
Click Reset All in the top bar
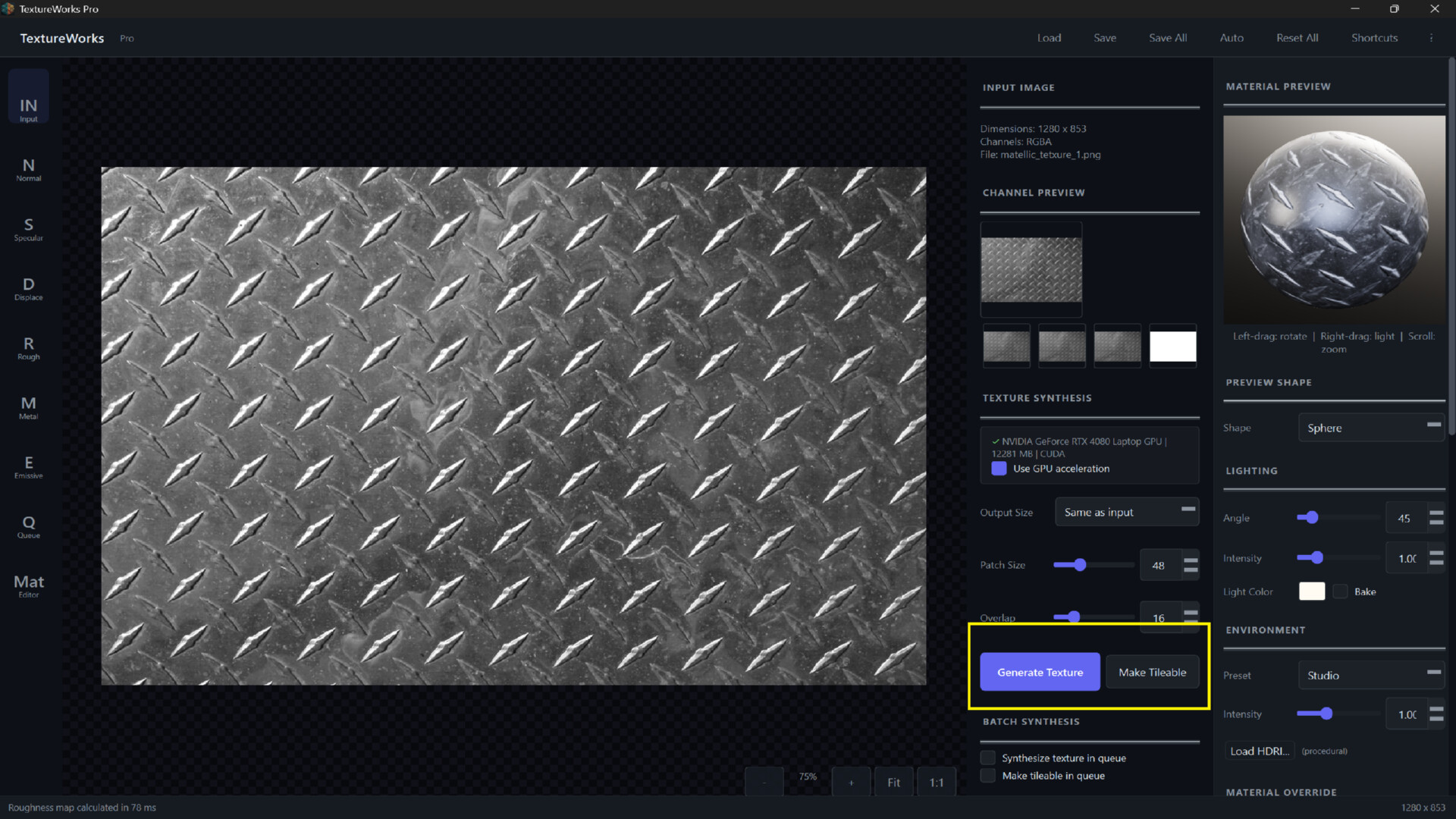pyautogui.click(x=1297, y=37)
